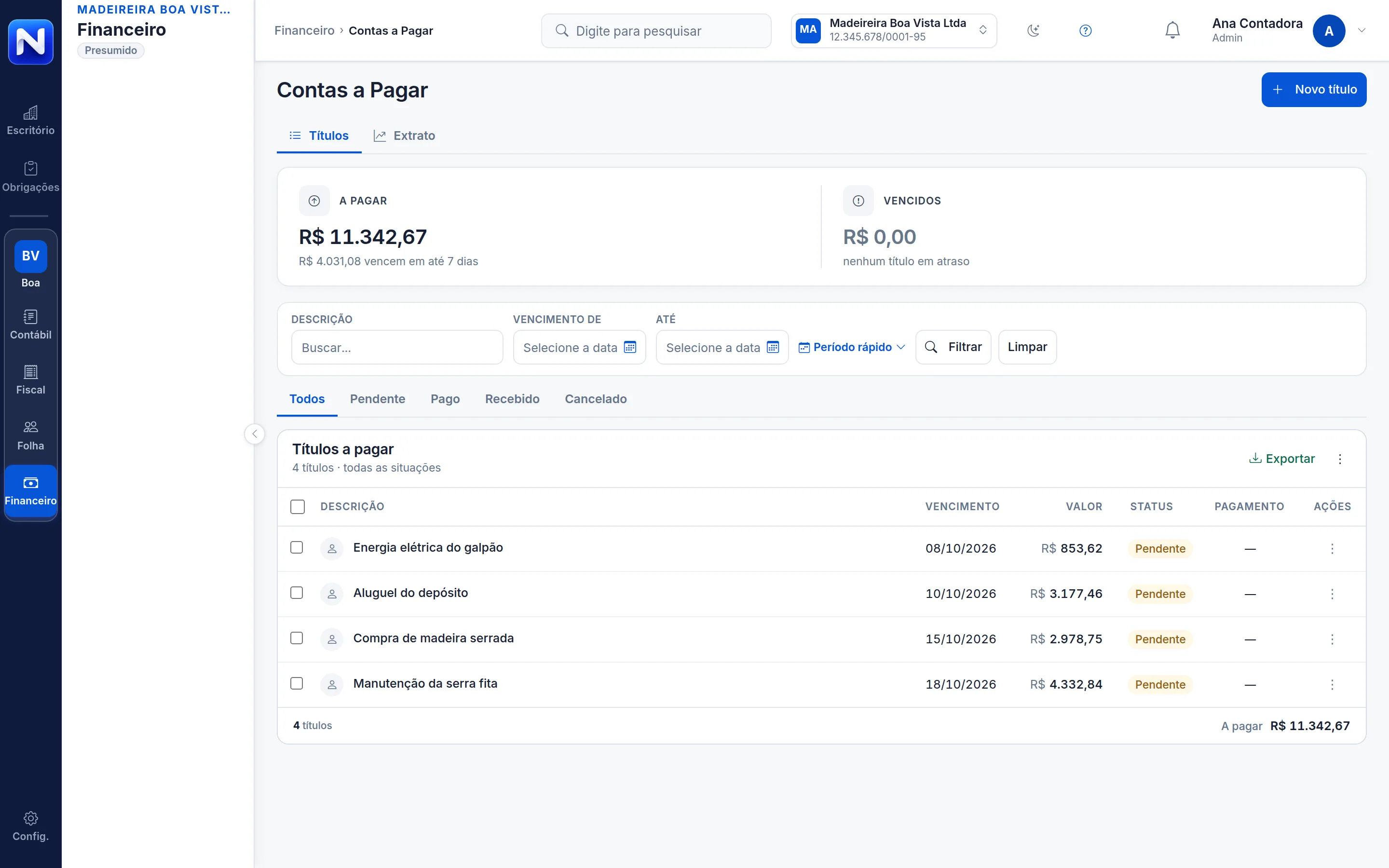Open the Financeiro module icon

coord(30,491)
